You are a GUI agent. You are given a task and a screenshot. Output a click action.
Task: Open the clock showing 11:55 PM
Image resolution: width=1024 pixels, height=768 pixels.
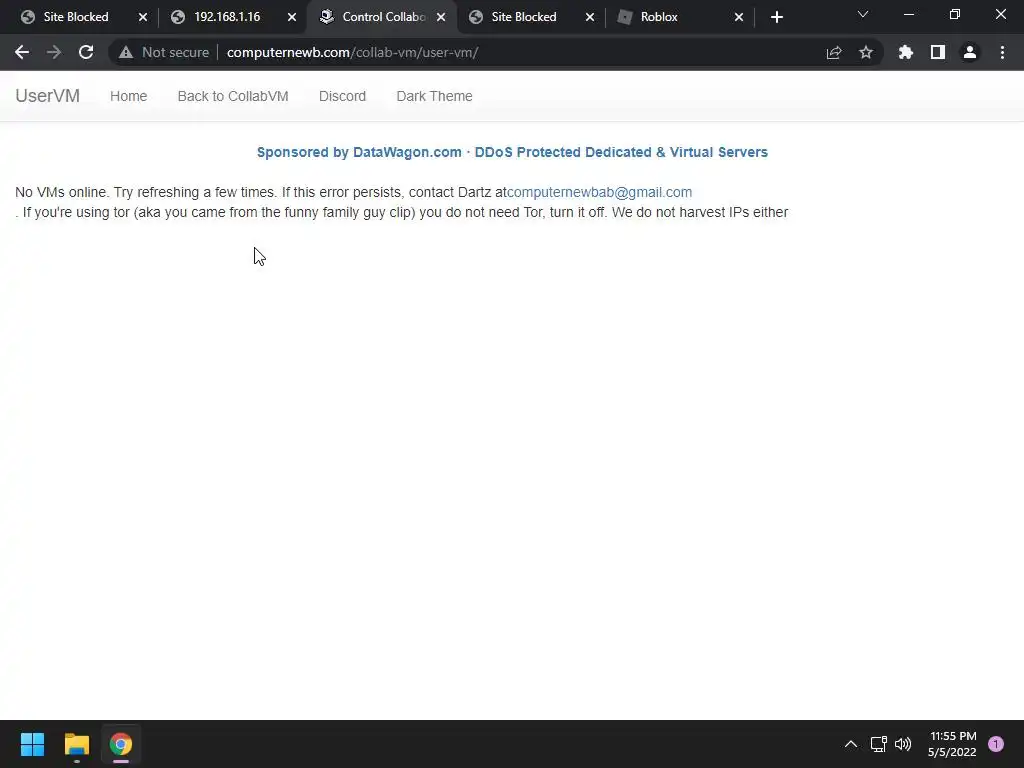pyautogui.click(x=952, y=744)
